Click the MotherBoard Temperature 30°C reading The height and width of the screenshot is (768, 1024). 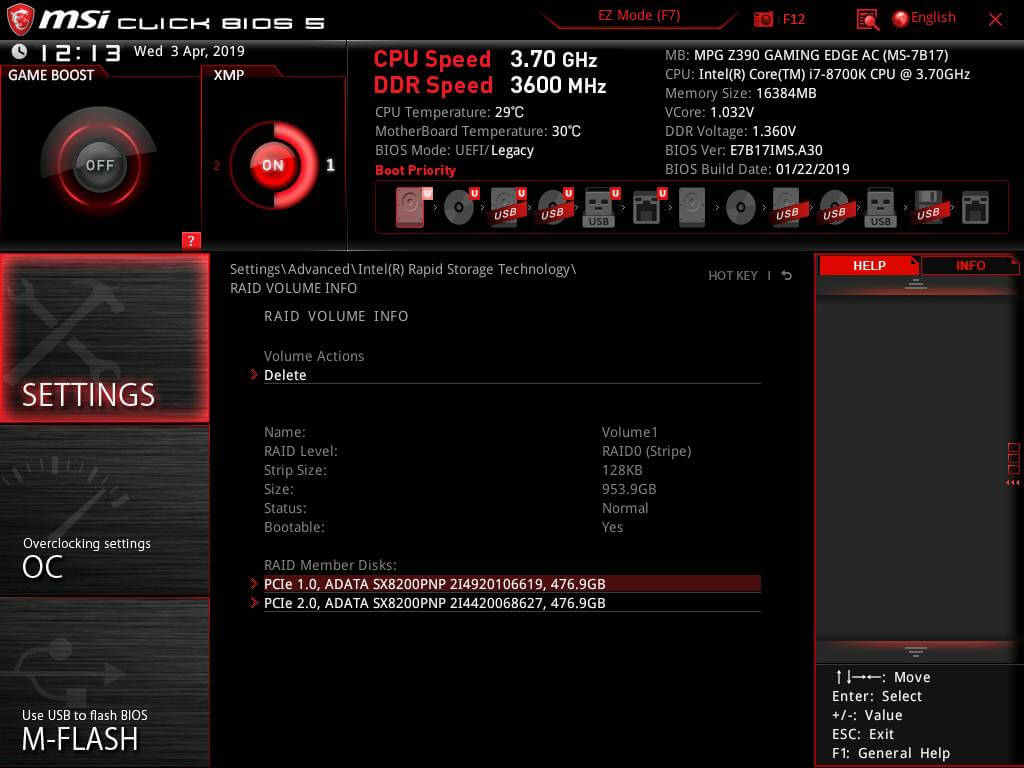[x=478, y=131]
